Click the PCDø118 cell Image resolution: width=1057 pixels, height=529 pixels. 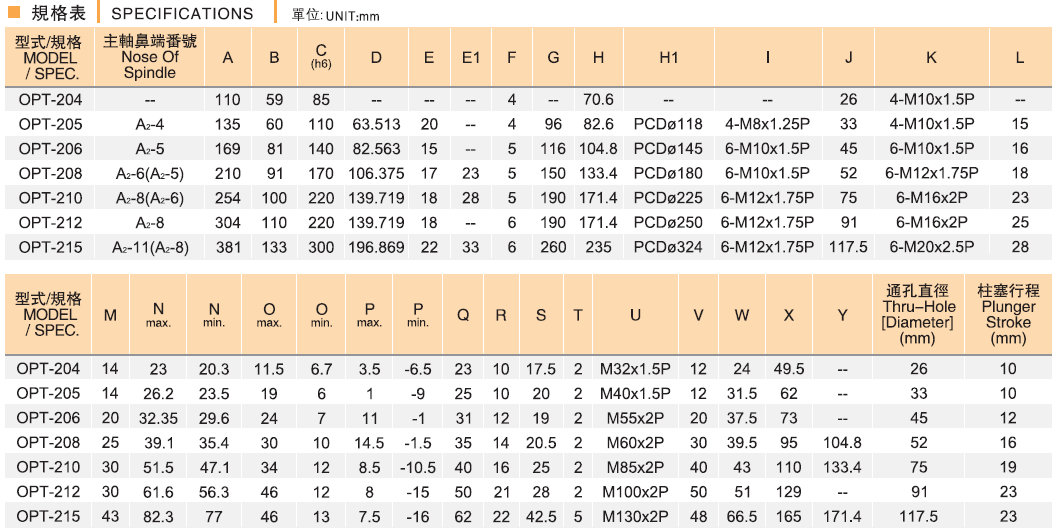click(669, 125)
